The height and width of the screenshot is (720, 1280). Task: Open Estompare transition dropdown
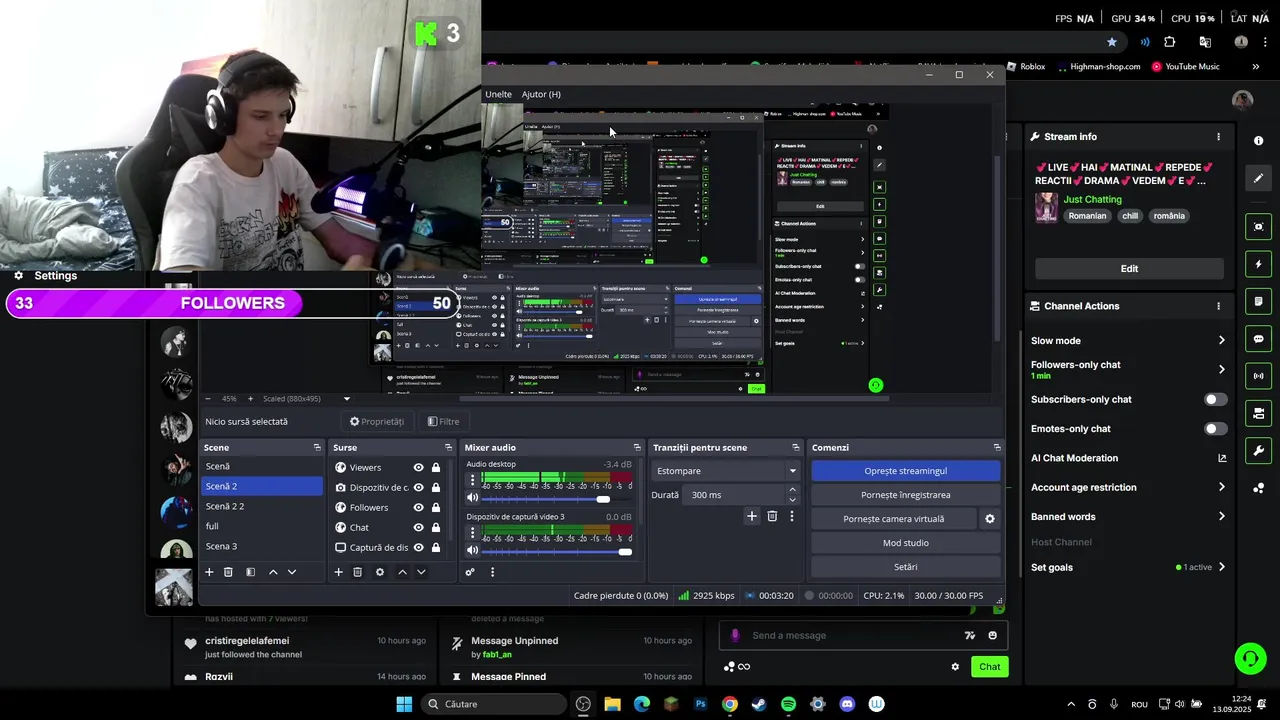pyautogui.click(x=726, y=471)
